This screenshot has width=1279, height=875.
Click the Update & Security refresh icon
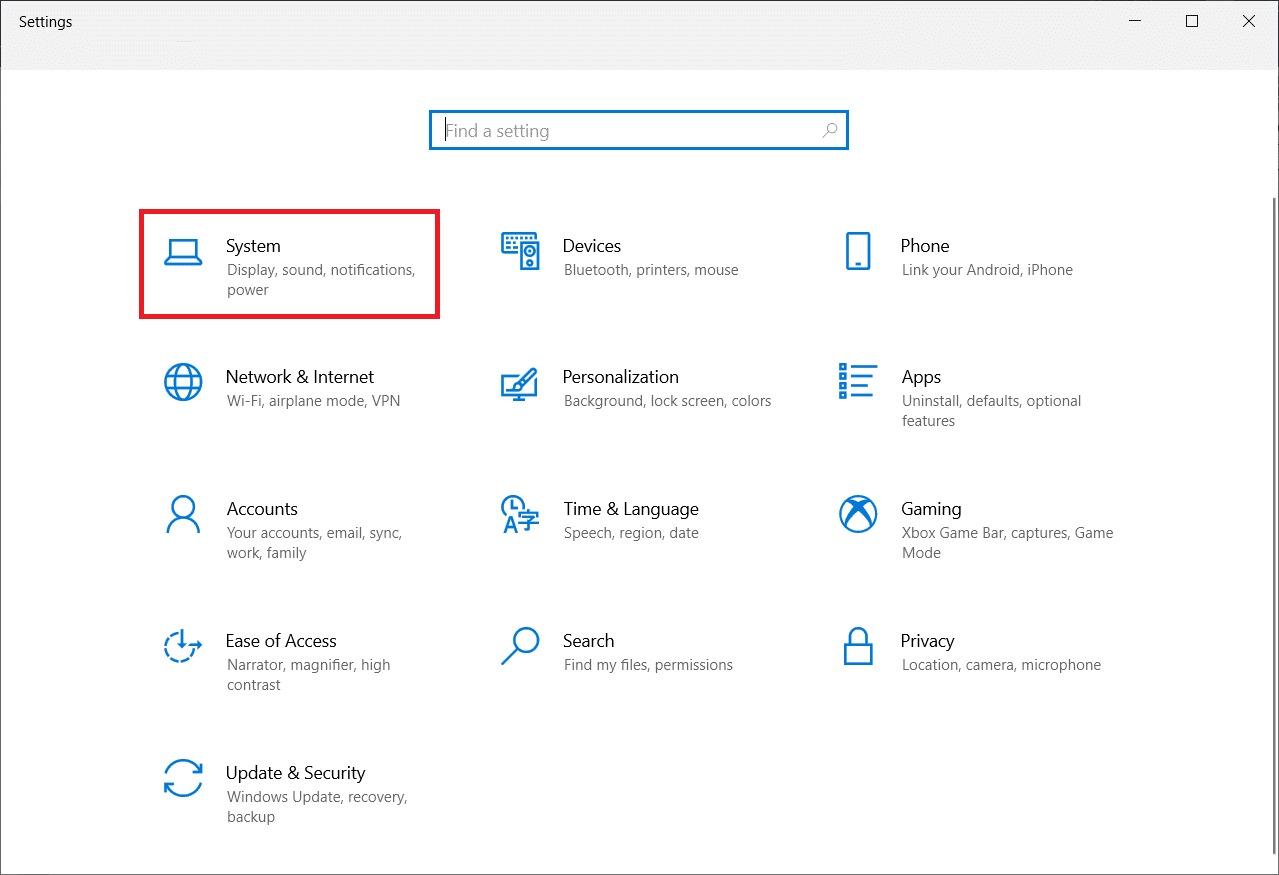pos(183,778)
